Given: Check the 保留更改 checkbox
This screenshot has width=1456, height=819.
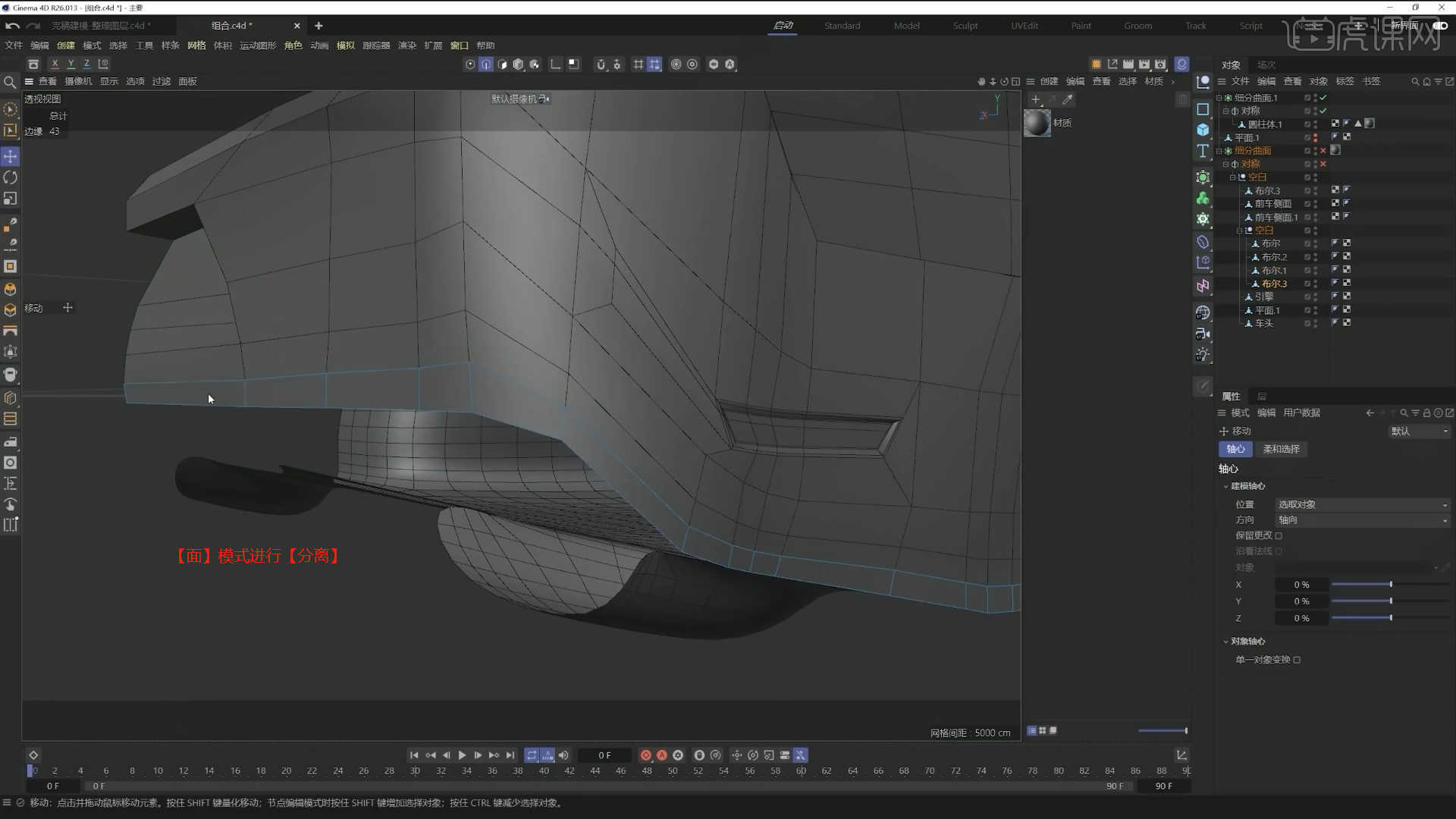Looking at the screenshot, I should click(1279, 535).
